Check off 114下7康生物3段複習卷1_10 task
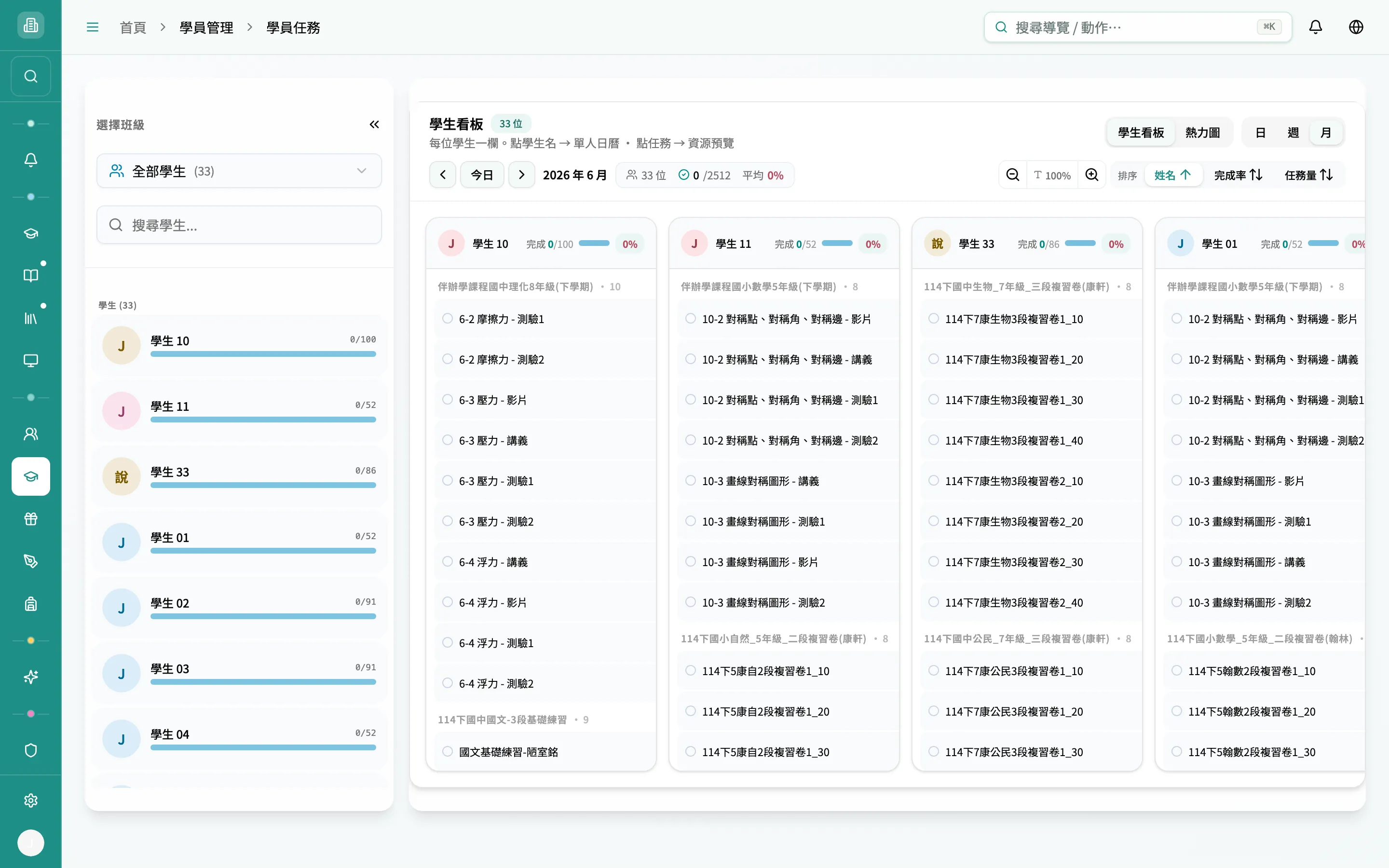 click(x=934, y=319)
